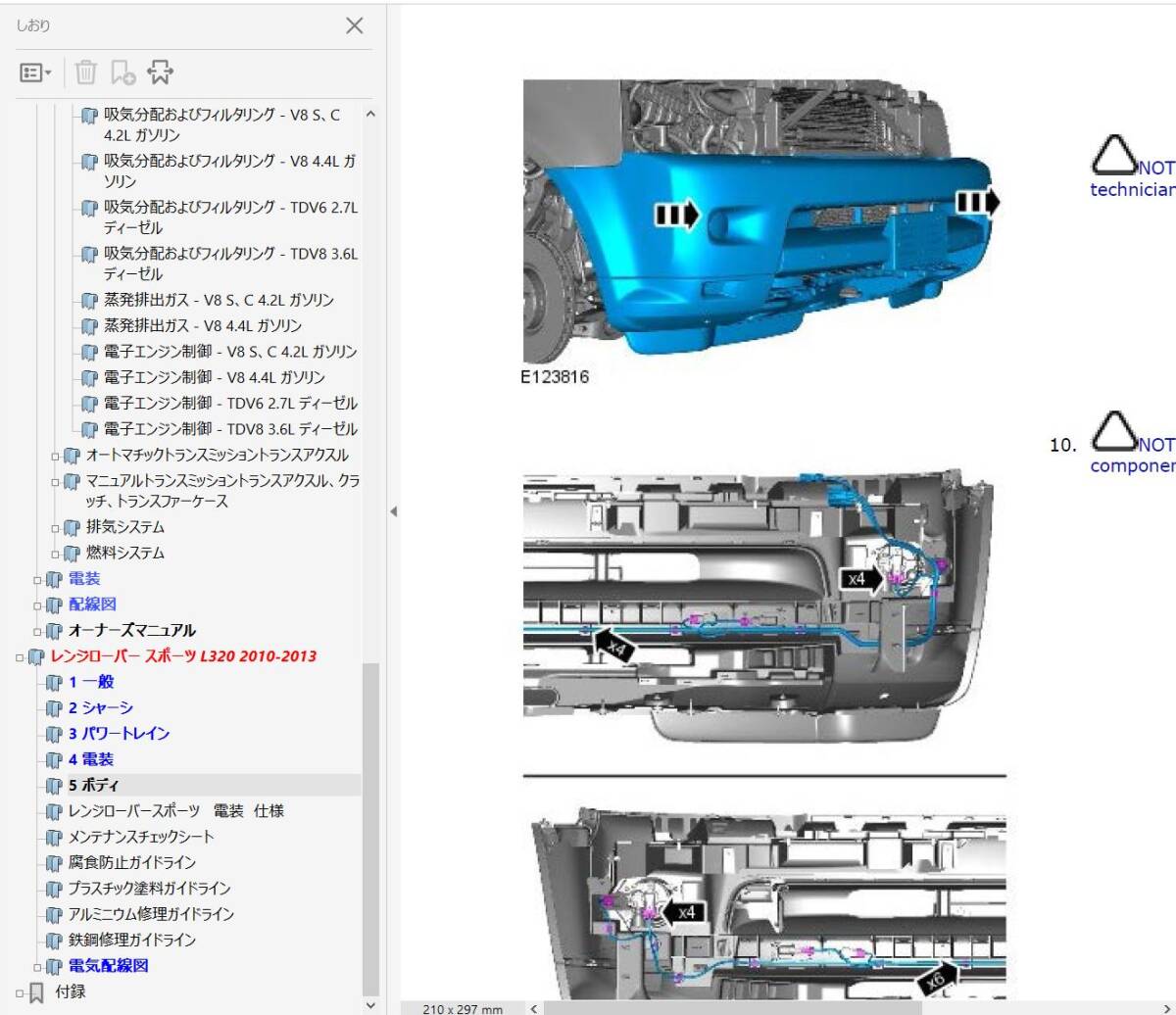Open 吸気分配およびフィルタリング - TDV8 3.6L ディーゼル bookmark
The width and height of the screenshot is (1176, 1015).
click(231, 264)
